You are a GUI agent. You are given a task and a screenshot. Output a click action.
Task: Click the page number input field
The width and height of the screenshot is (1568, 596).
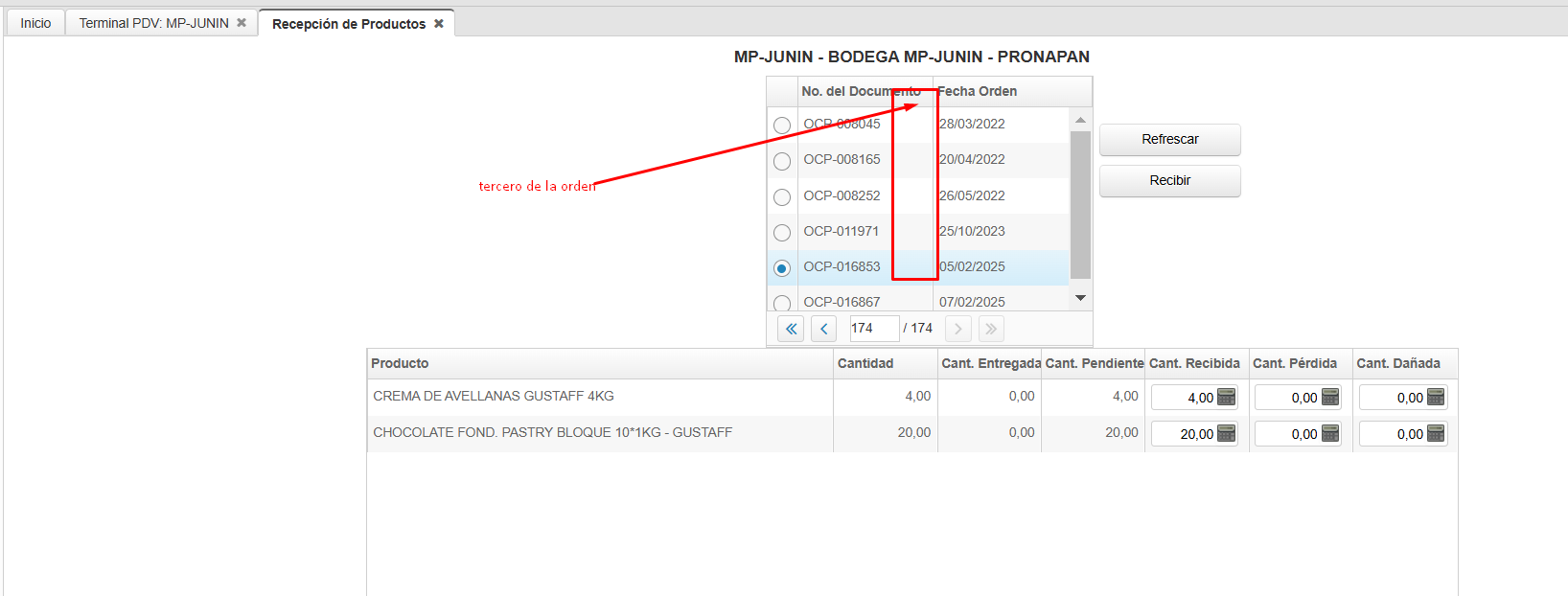tap(873, 329)
